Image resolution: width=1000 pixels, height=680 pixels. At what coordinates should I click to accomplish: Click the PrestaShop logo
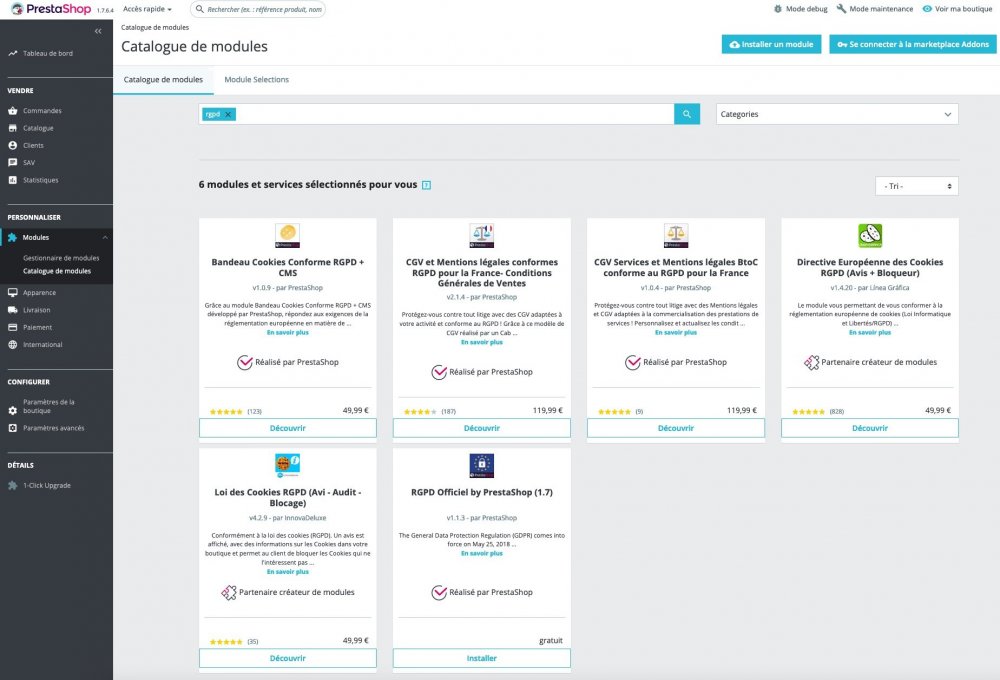click(x=51, y=9)
